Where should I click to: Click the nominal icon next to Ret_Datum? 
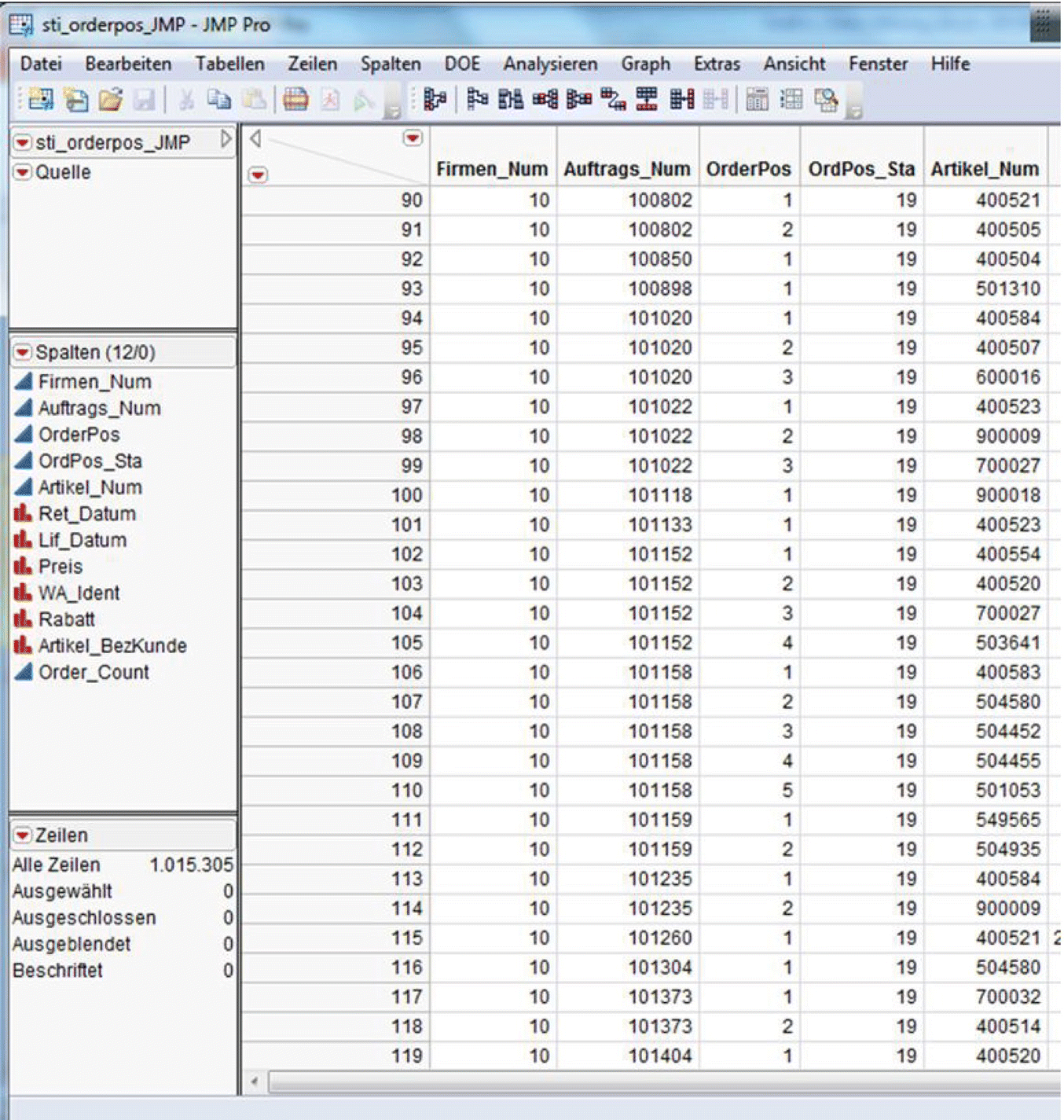(x=24, y=514)
